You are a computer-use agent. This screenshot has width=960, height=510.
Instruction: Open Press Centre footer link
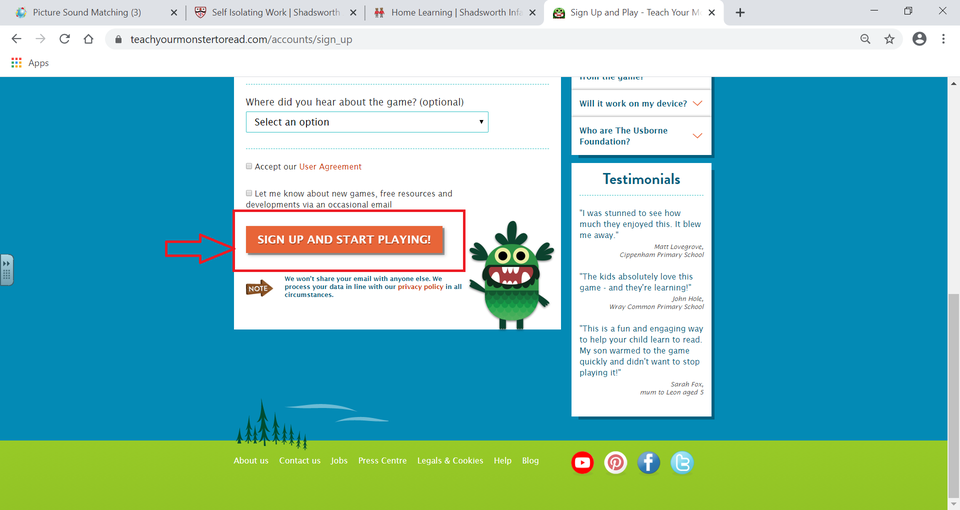click(x=382, y=460)
